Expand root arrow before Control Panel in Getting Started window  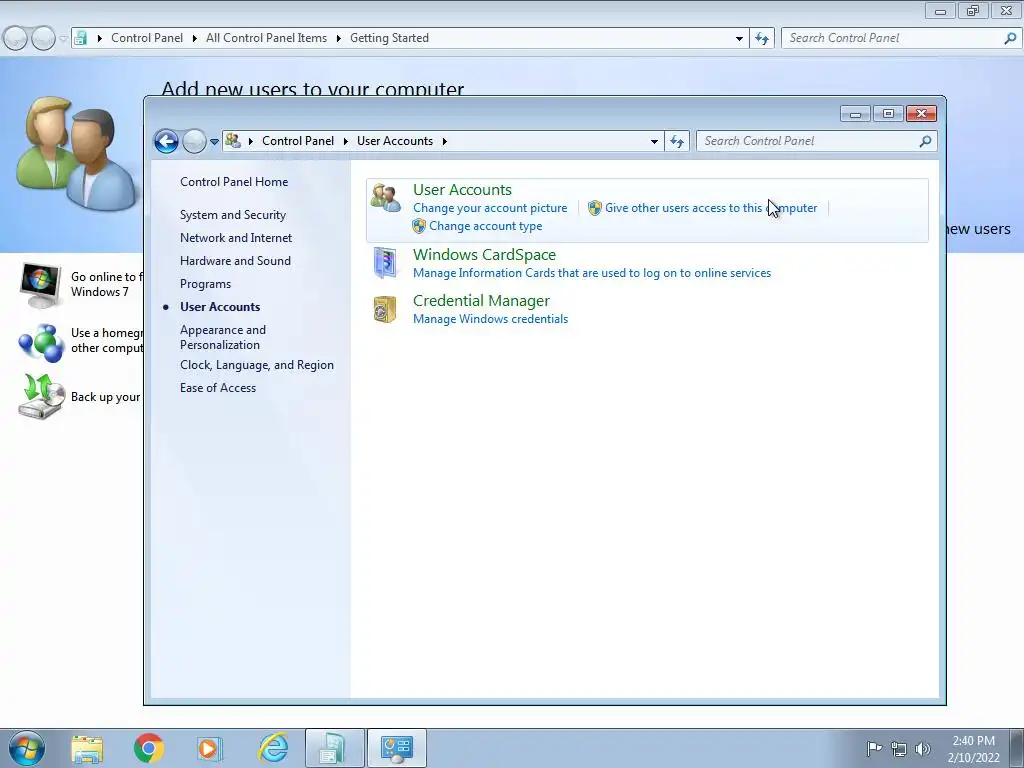tap(99, 38)
